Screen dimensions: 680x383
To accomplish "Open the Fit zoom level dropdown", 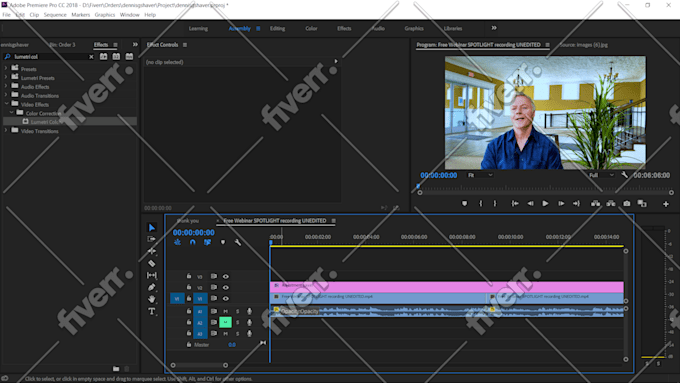I will [480, 175].
